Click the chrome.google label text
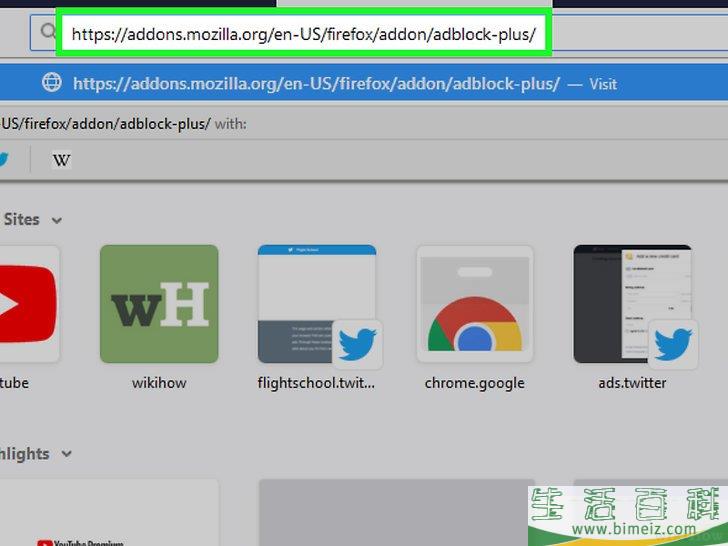The image size is (728, 546). click(x=474, y=384)
